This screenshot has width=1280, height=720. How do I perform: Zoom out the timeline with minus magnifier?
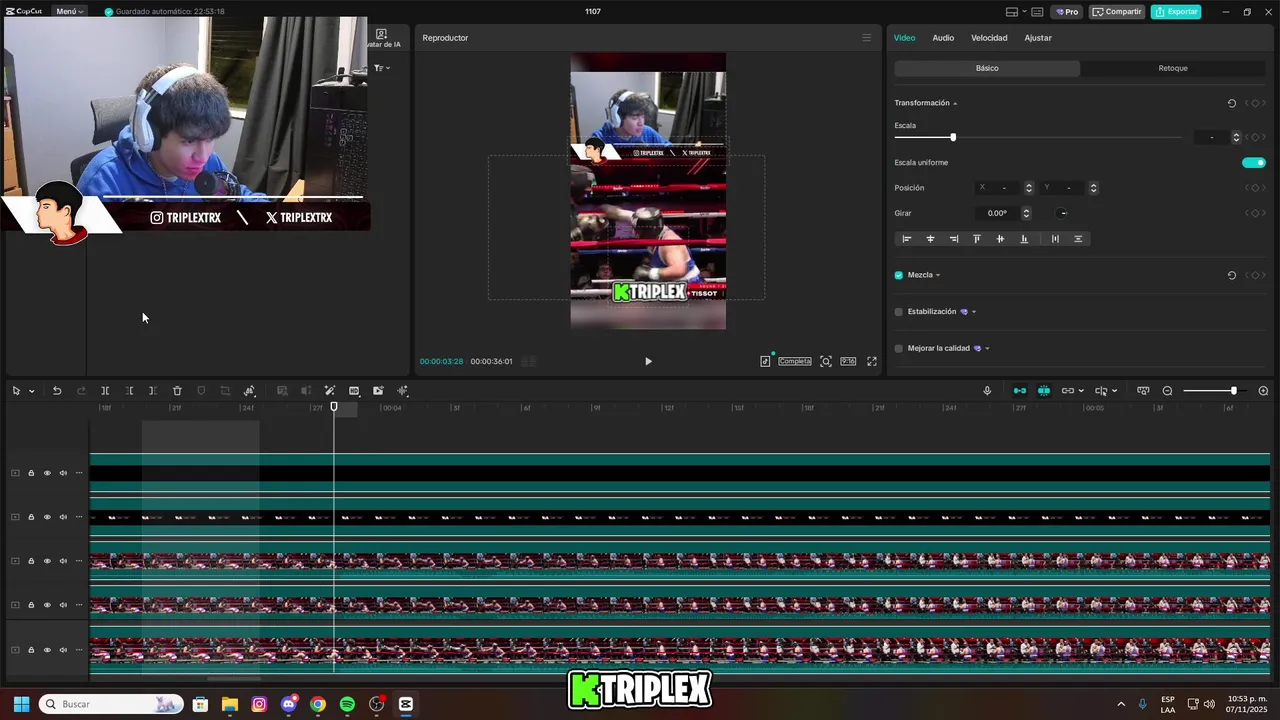[1167, 391]
